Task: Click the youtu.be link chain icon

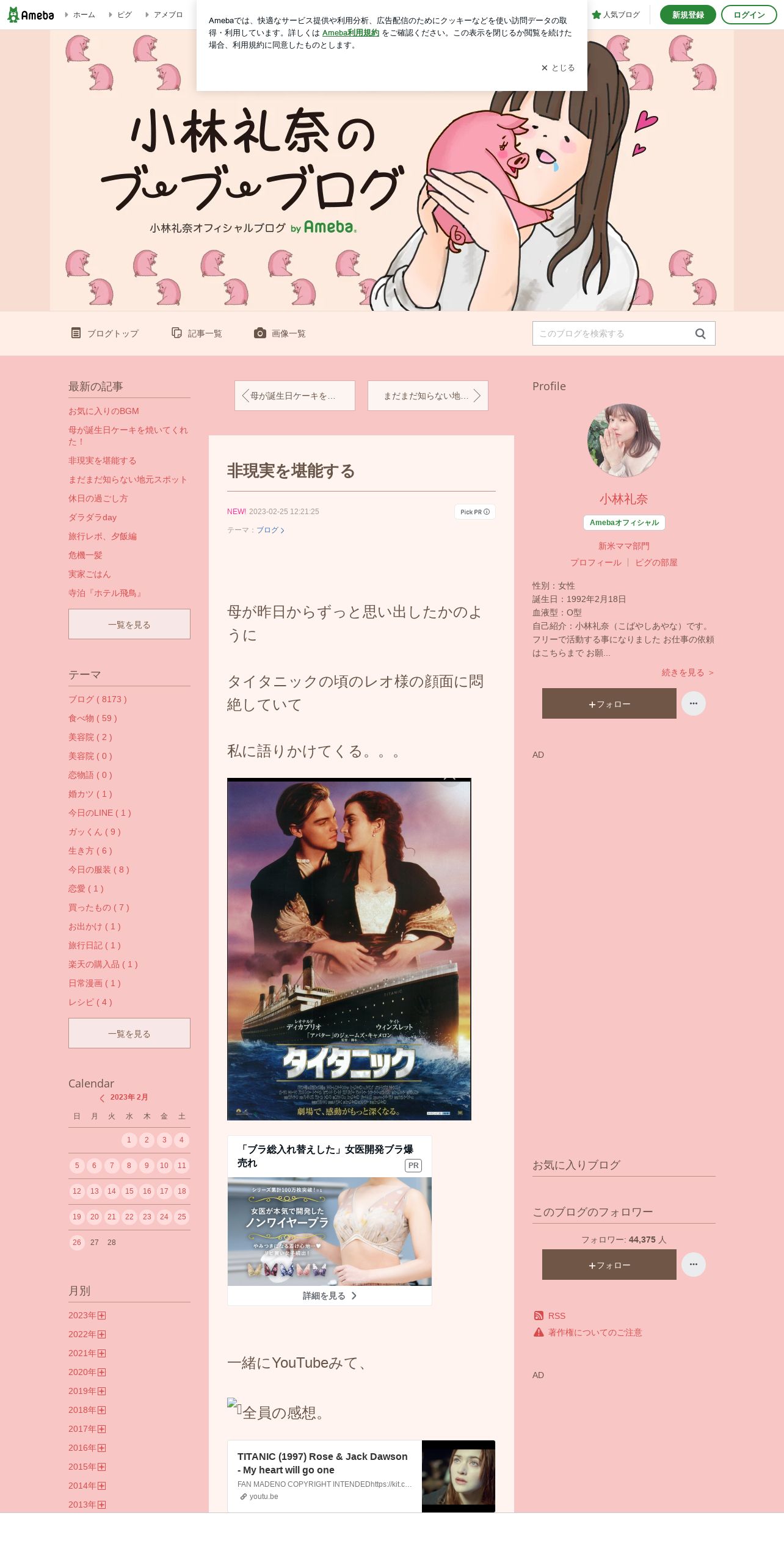Action: coord(244,1497)
